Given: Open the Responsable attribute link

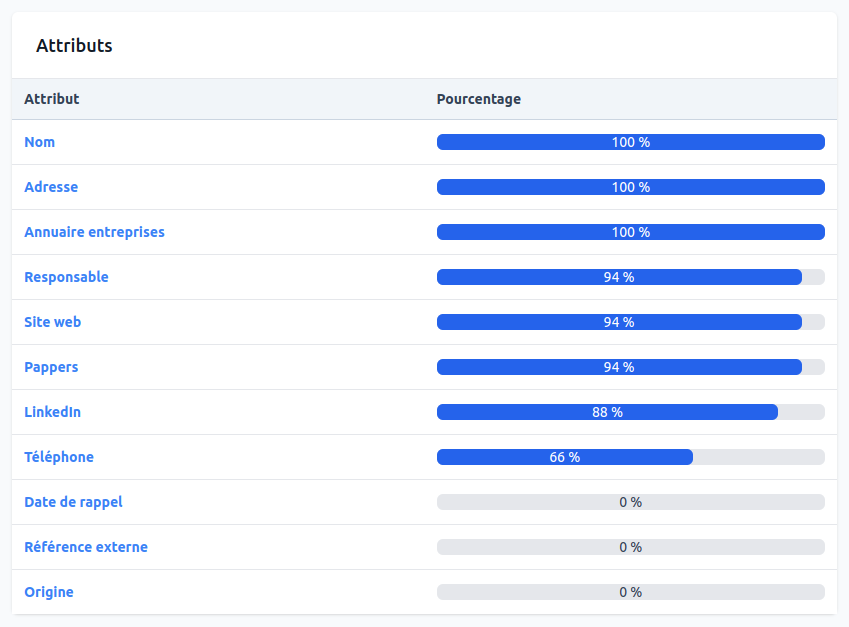Looking at the screenshot, I should coord(66,277).
